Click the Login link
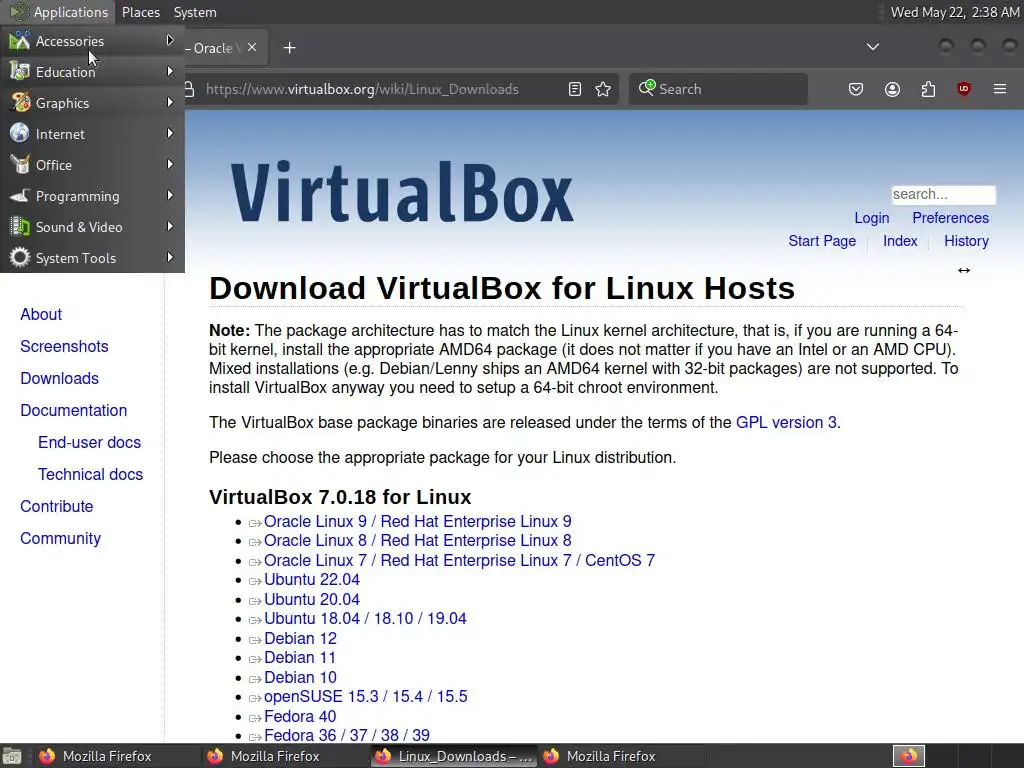The image size is (1024, 768). [872, 217]
